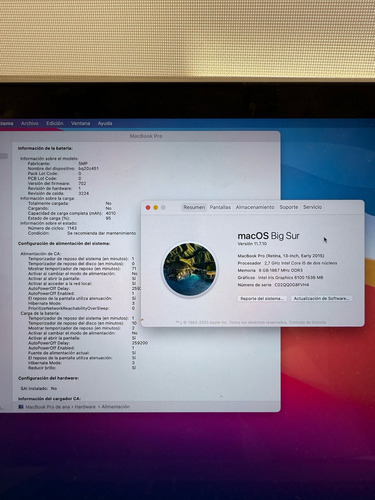Click the 'SAI instalado: No' row
Viewport: 375px width, 500px height.
click(39, 388)
